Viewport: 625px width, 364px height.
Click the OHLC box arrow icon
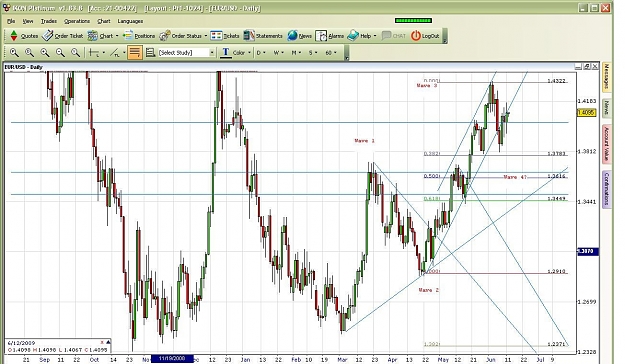point(108,342)
